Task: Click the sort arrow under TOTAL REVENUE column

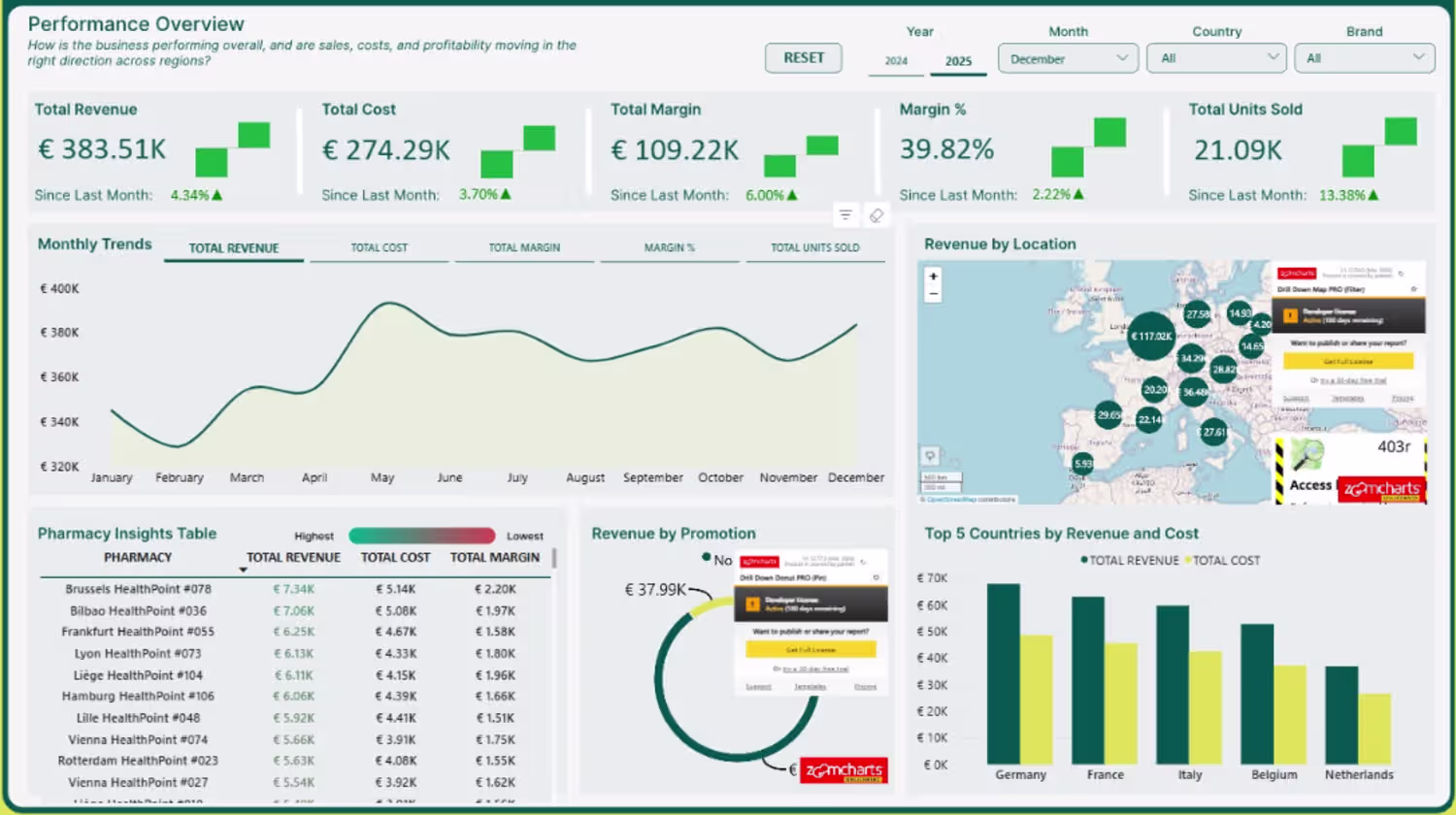Action: coord(243,570)
